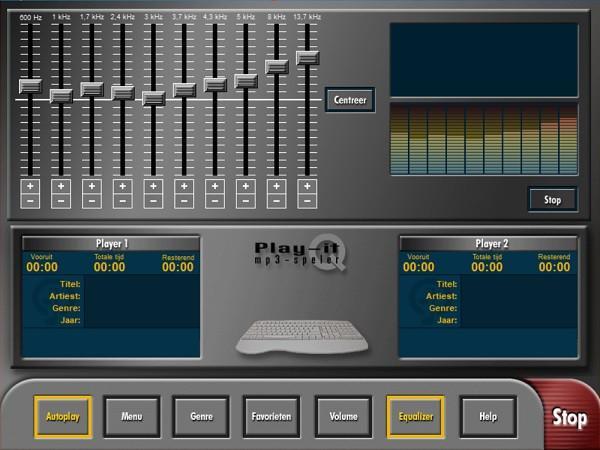Screen dimensions: 600x450
Task: Click plus below the 3,7 kHz slider
Action: (x=184, y=186)
